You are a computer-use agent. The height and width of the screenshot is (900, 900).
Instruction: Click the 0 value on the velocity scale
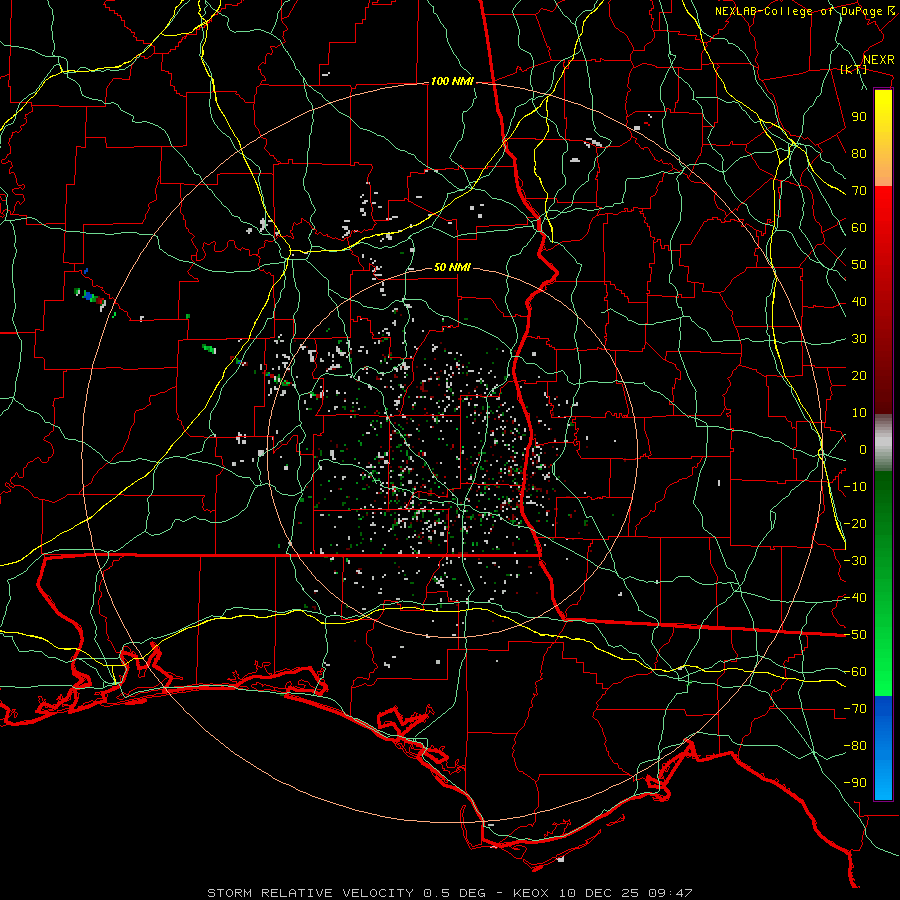pos(863,449)
